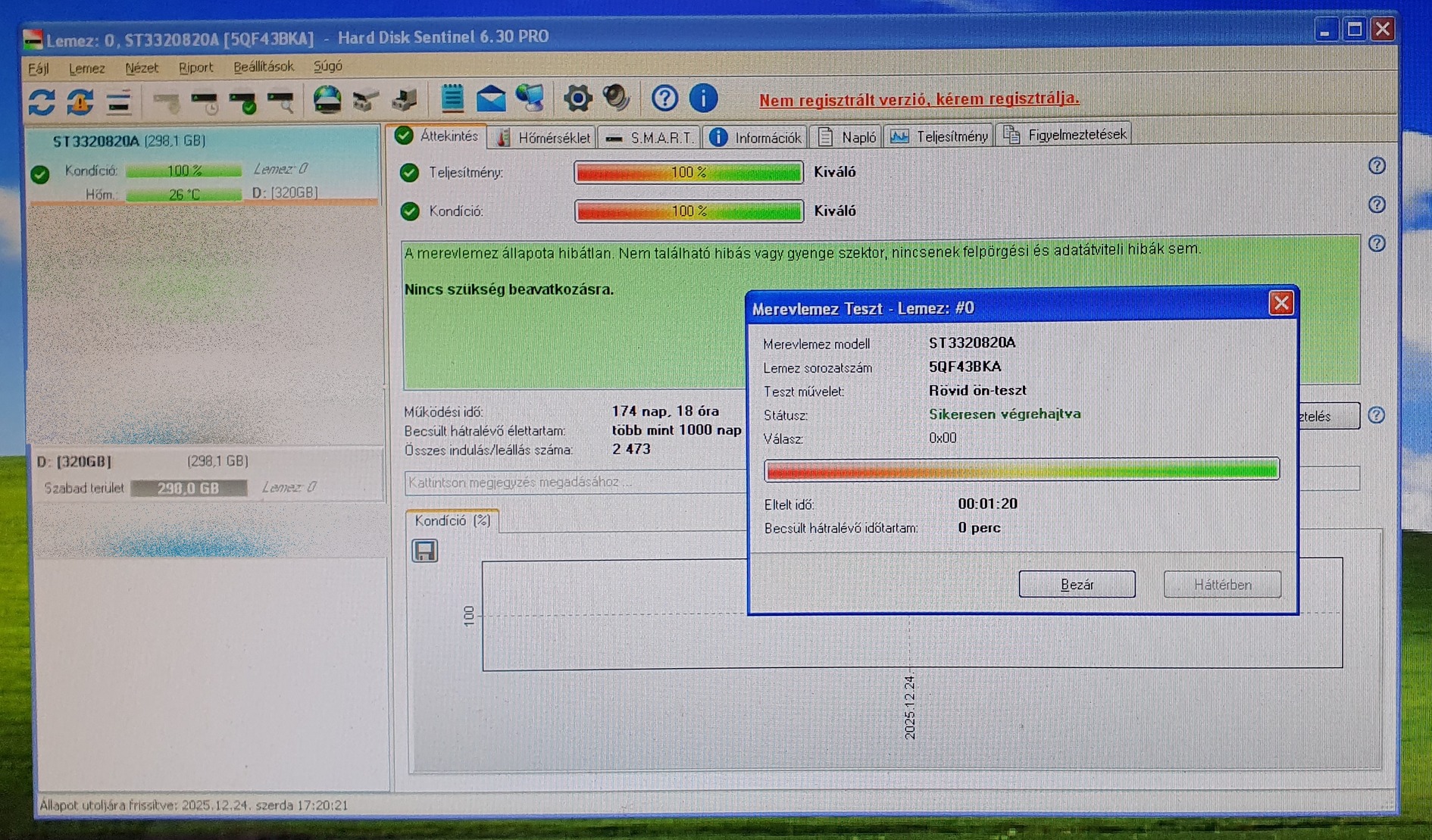
Task: Click the floppy save icon under Kondíció graph
Action: point(424,551)
